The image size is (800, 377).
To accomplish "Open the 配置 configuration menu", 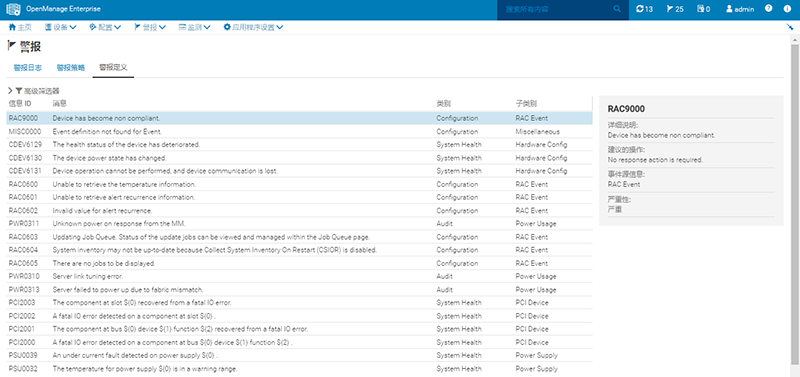I will tap(105, 27).
